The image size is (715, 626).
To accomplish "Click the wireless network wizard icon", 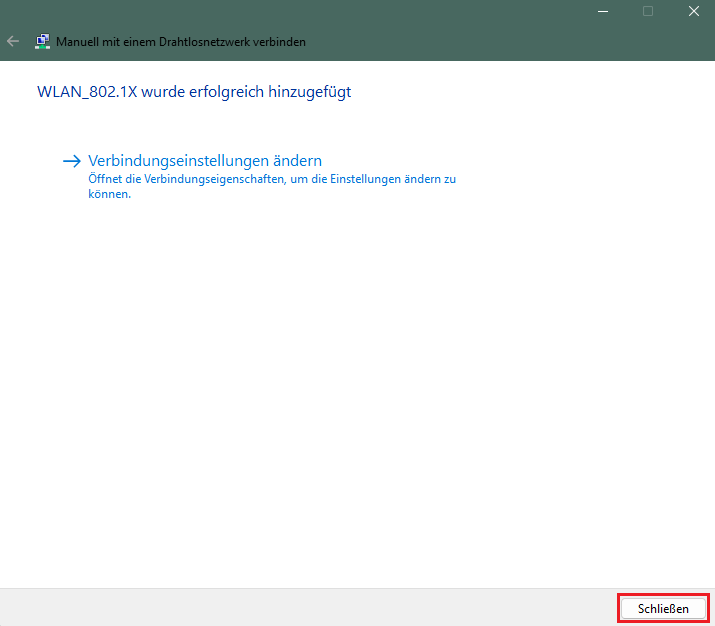I will [x=43, y=42].
